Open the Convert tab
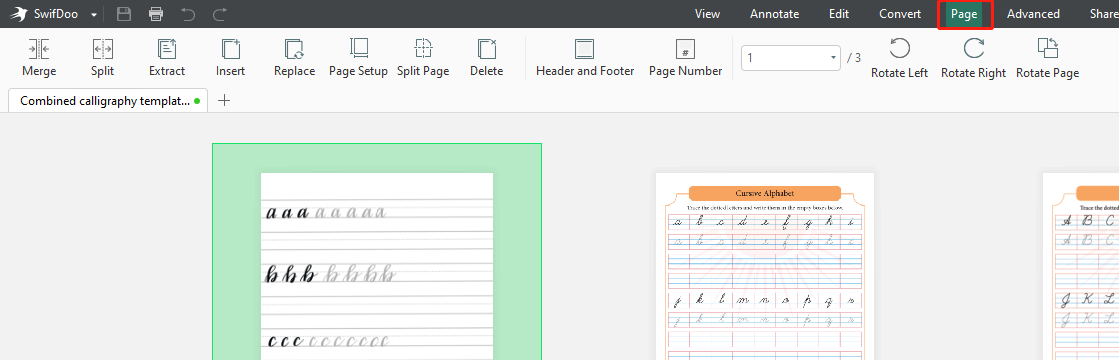1119x360 pixels. pos(900,14)
